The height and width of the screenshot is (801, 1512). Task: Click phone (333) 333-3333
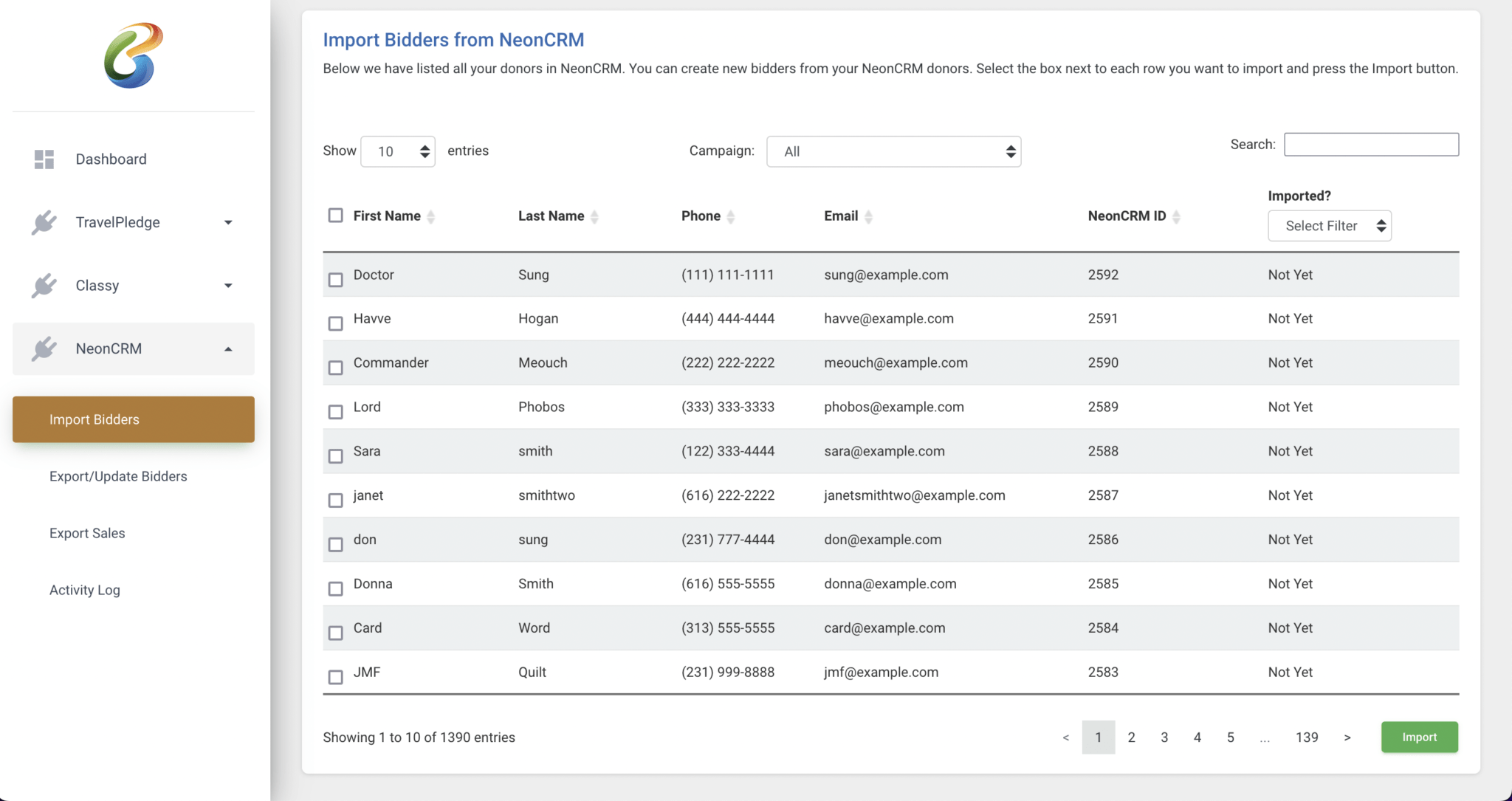pyautogui.click(x=728, y=407)
